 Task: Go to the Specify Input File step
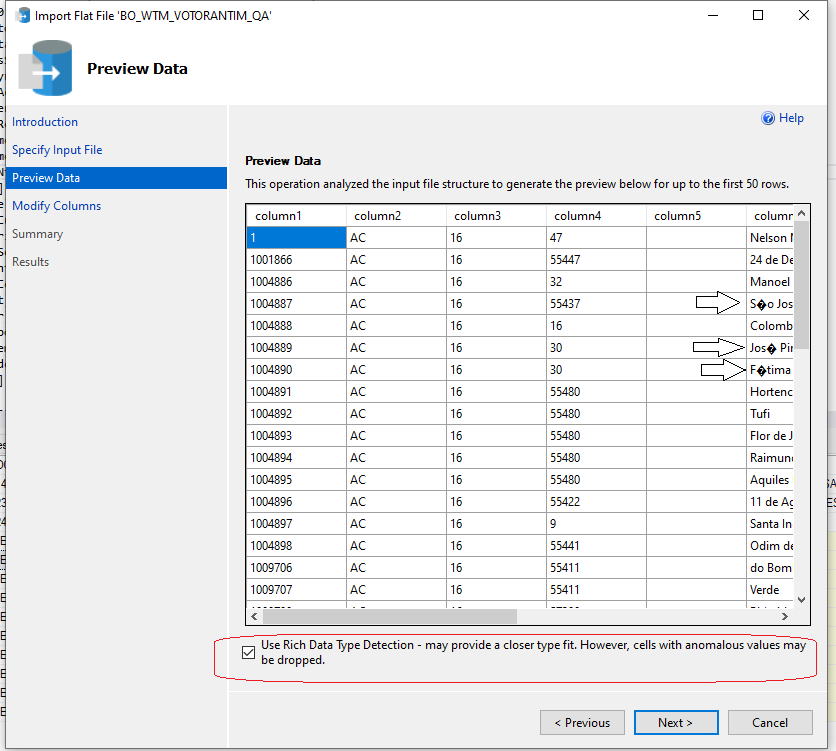[57, 149]
